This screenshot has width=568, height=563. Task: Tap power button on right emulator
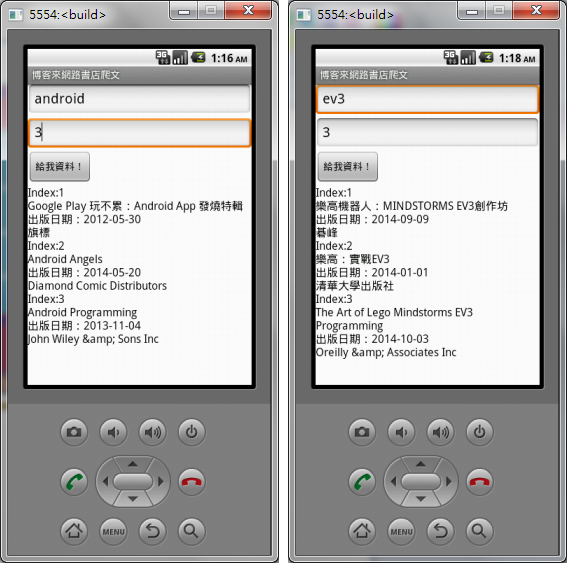coord(479,432)
